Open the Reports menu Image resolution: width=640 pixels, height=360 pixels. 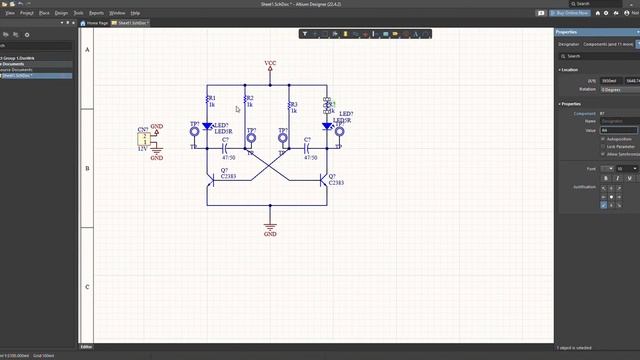click(x=96, y=13)
